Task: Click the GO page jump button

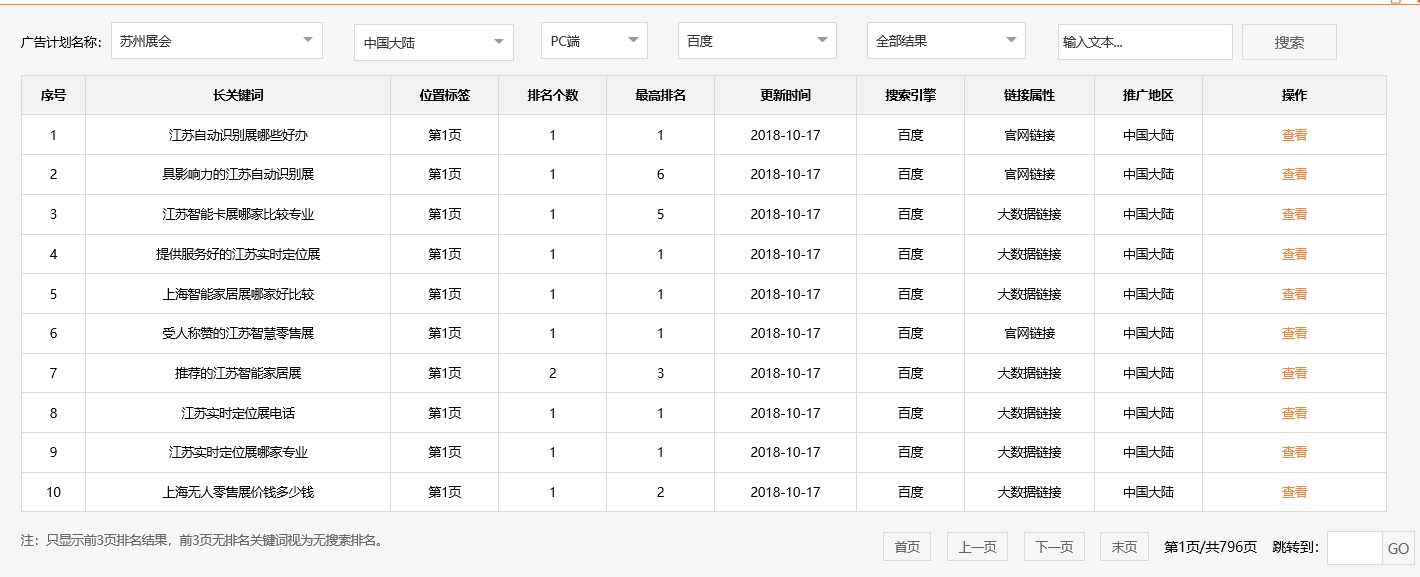Action: (x=1398, y=548)
